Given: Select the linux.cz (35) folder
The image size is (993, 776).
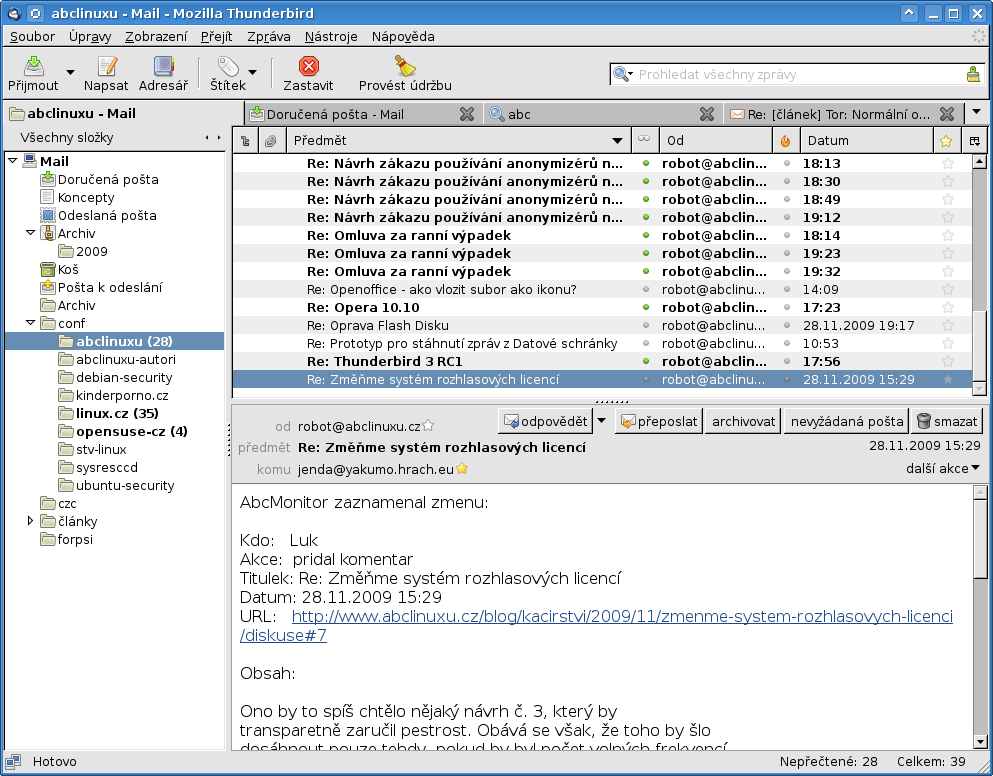Looking at the screenshot, I should (x=117, y=414).
